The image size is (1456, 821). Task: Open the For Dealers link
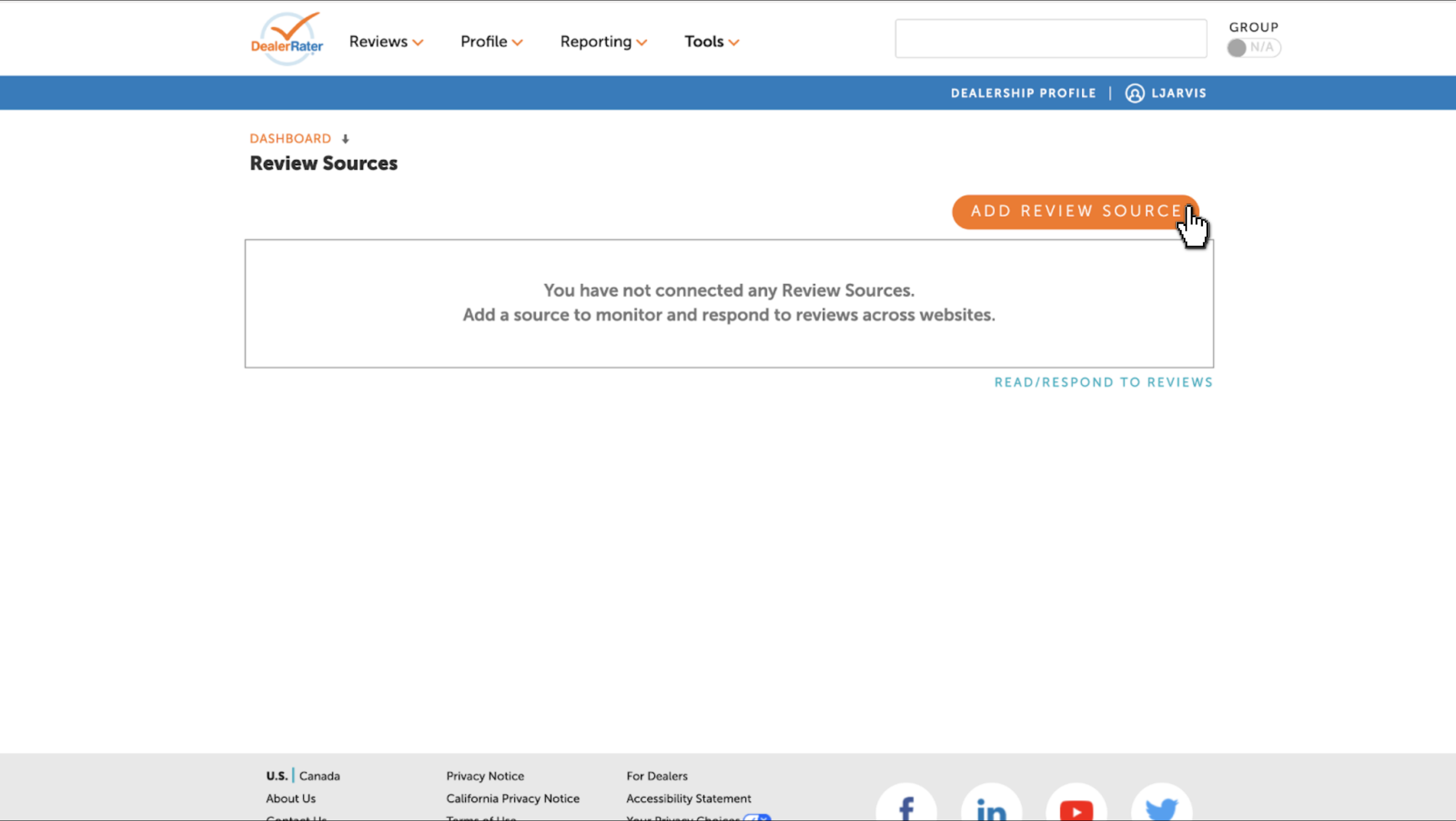pos(657,776)
